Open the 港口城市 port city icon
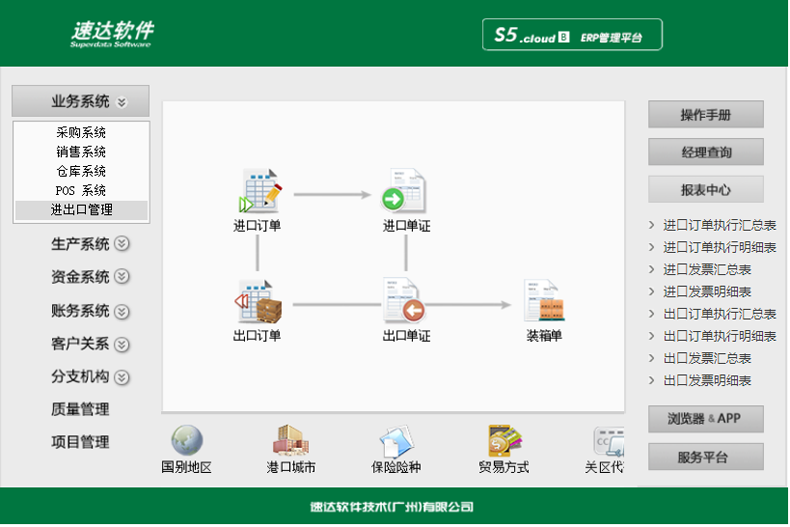The image size is (790, 527). [291, 440]
